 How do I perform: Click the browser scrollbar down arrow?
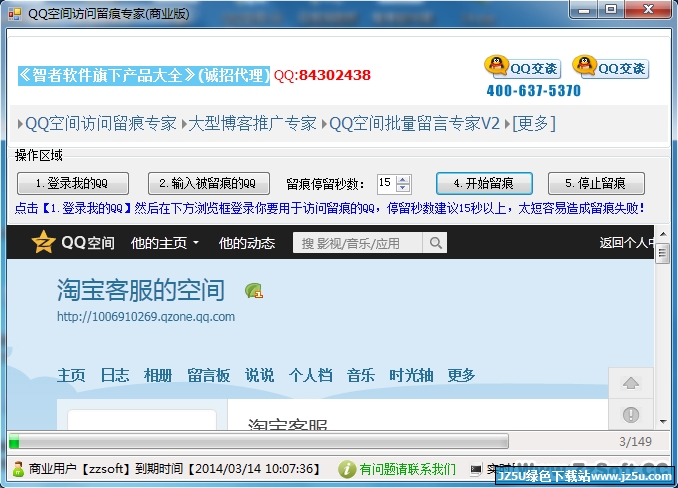[663, 421]
